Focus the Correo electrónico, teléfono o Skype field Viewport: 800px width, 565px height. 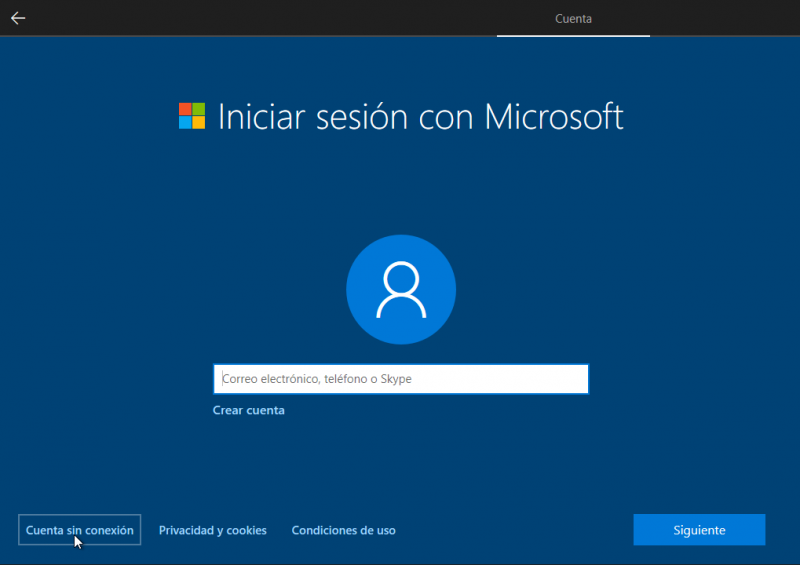coord(400,379)
